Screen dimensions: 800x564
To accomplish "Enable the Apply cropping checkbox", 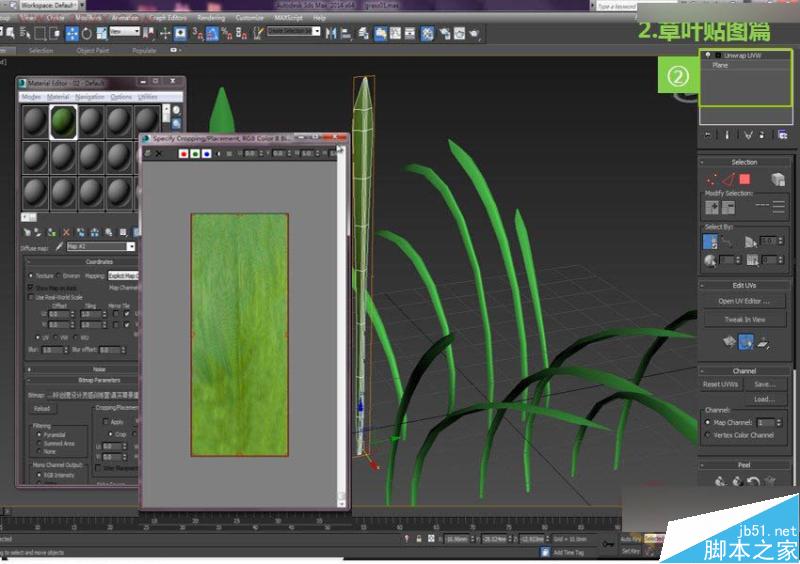I will pyautogui.click(x=105, y=422).
